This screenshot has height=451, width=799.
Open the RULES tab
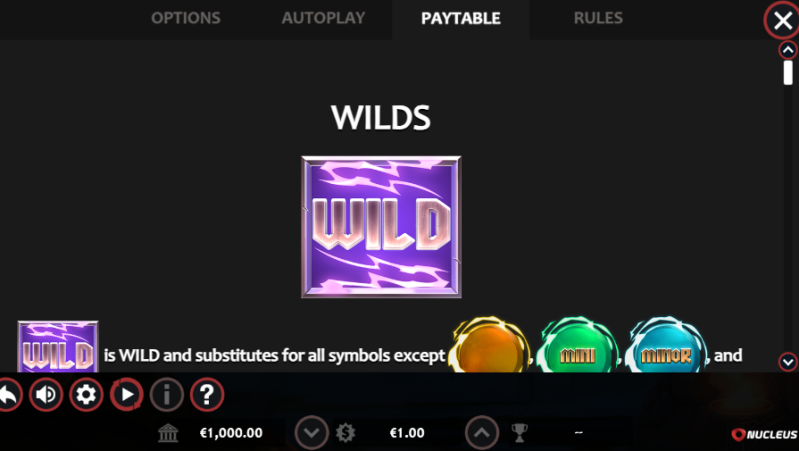598,18
